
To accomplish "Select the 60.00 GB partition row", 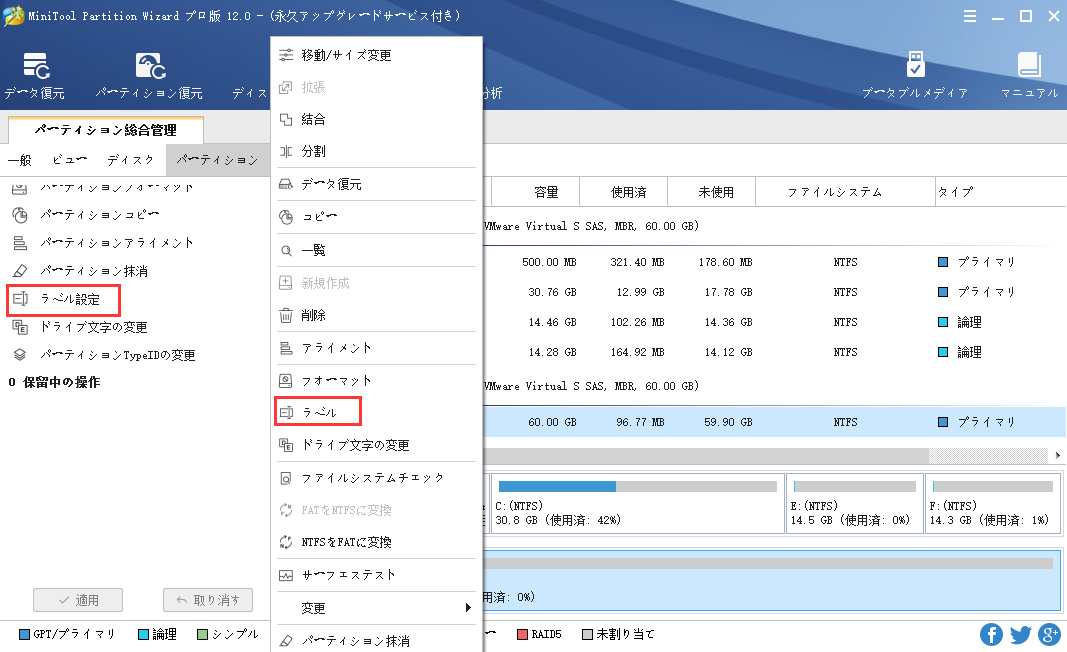I will click(770, 422).
